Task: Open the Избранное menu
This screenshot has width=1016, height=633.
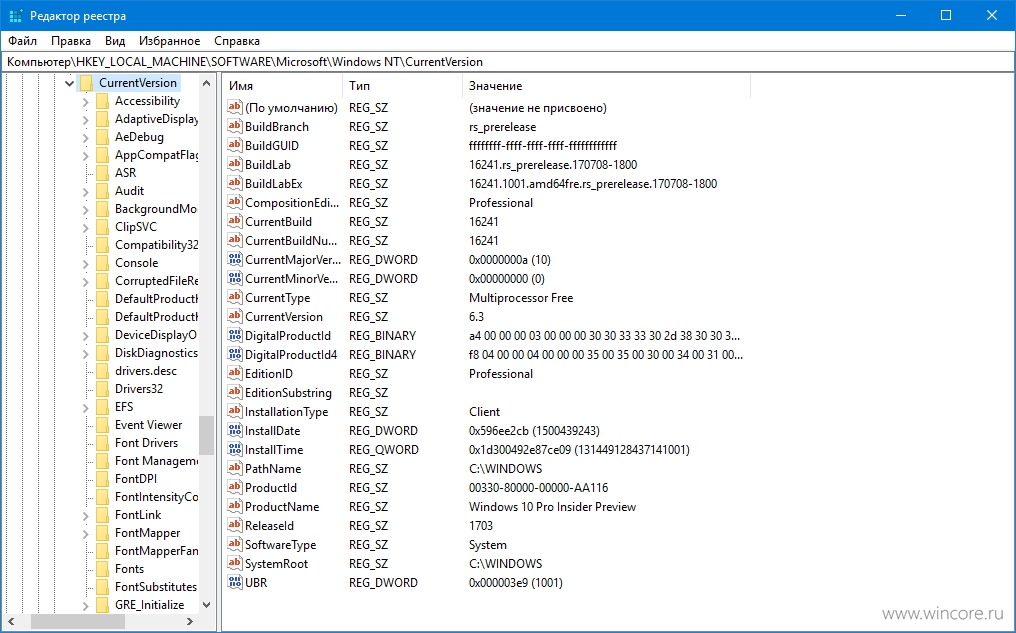Action: (x=170, y=41)
